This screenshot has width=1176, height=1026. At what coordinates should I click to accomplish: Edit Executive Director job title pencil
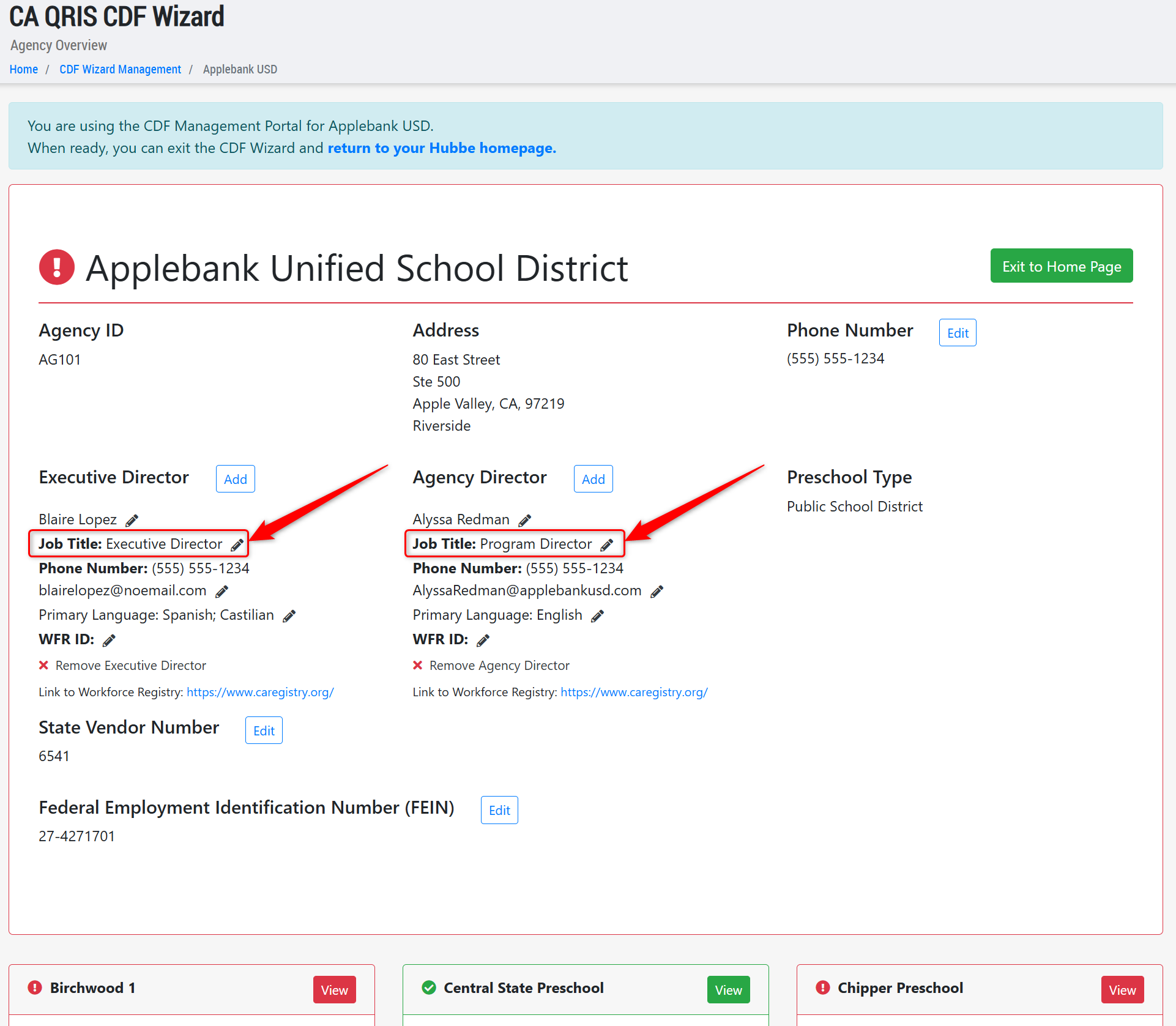coord(237,545)
